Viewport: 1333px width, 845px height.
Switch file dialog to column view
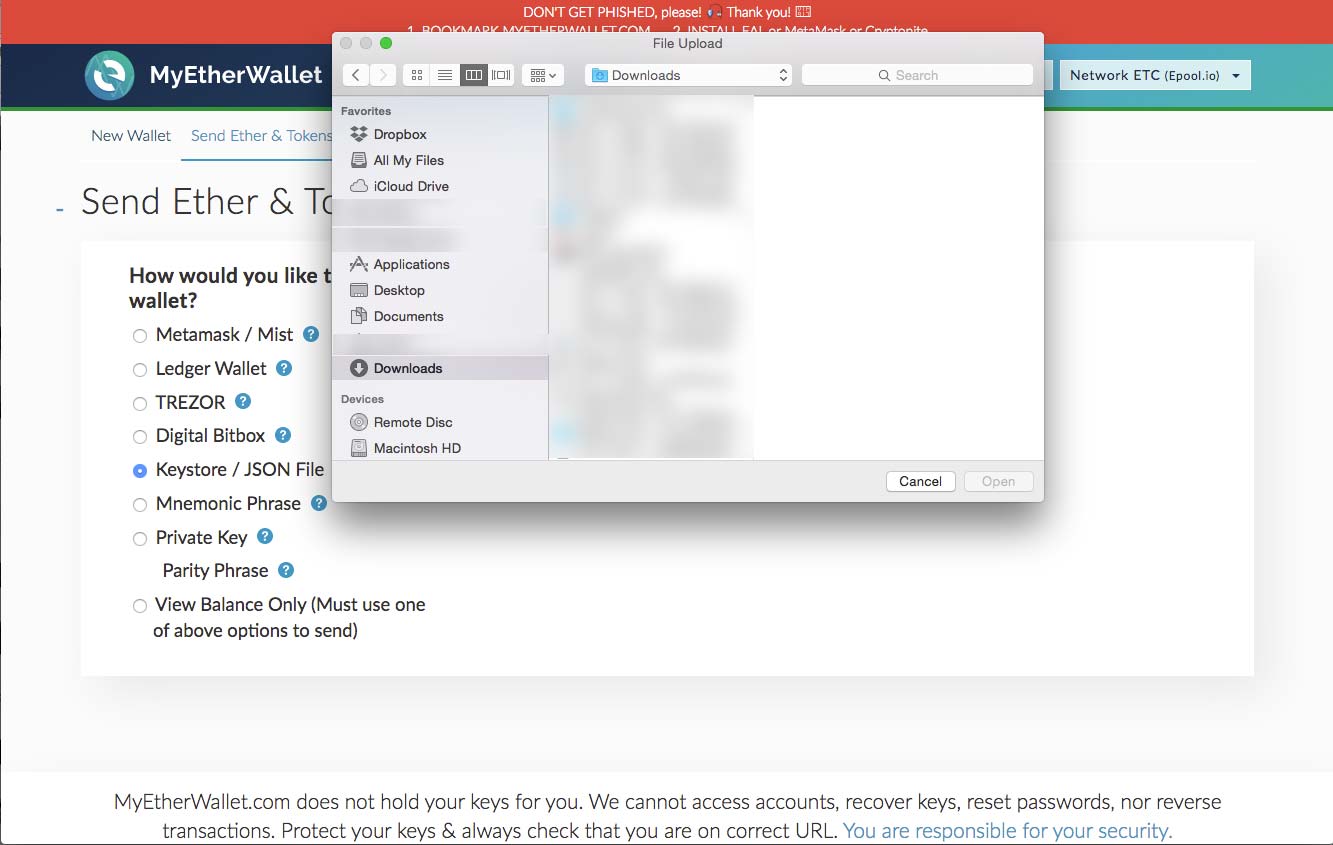point(474,75)
